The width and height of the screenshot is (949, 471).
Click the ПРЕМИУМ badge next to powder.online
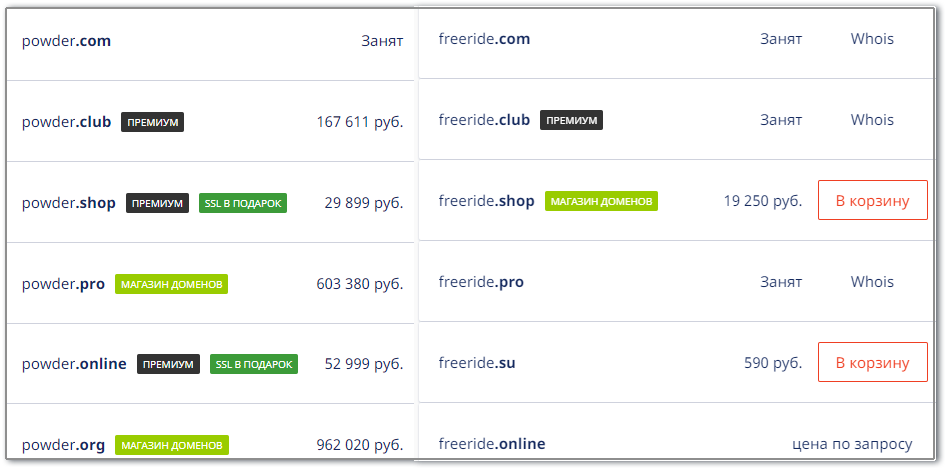tap(168, 364)
